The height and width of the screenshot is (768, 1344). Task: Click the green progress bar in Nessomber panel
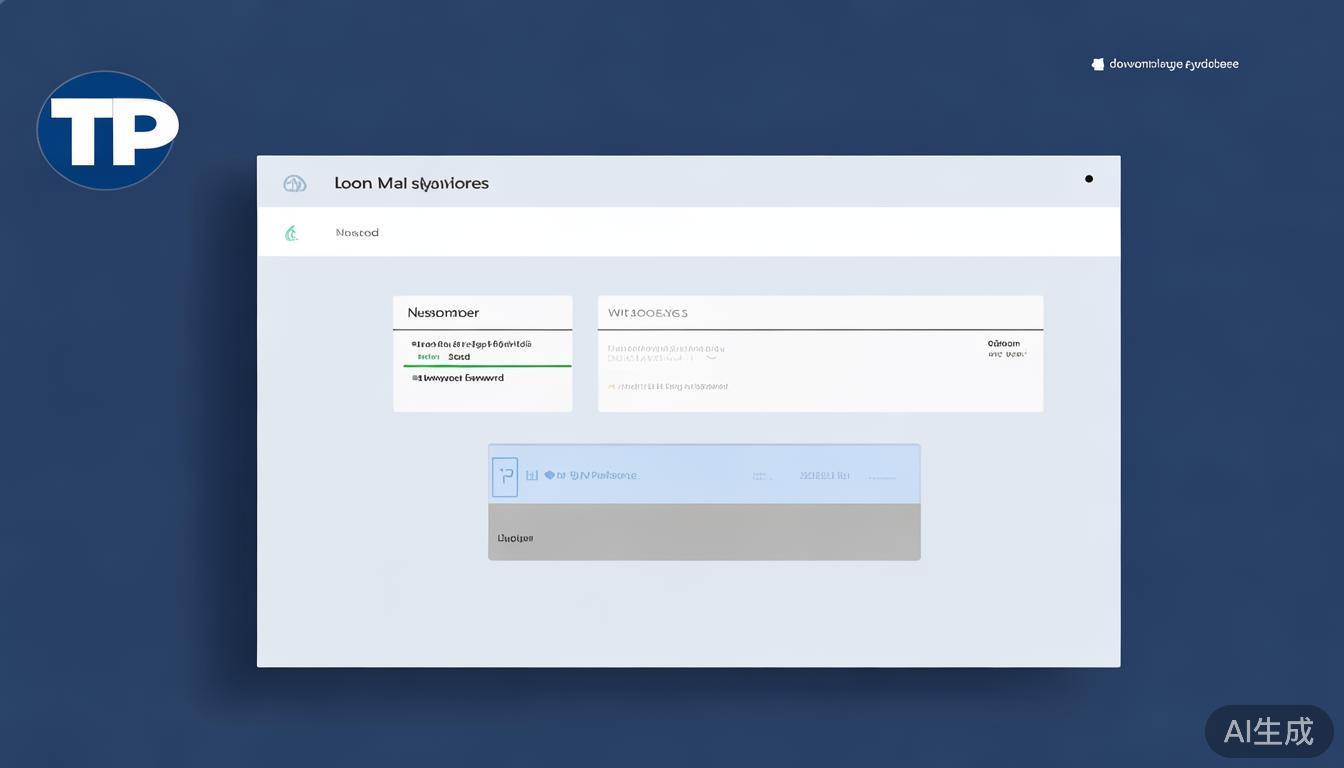click(x=487, y=366)
